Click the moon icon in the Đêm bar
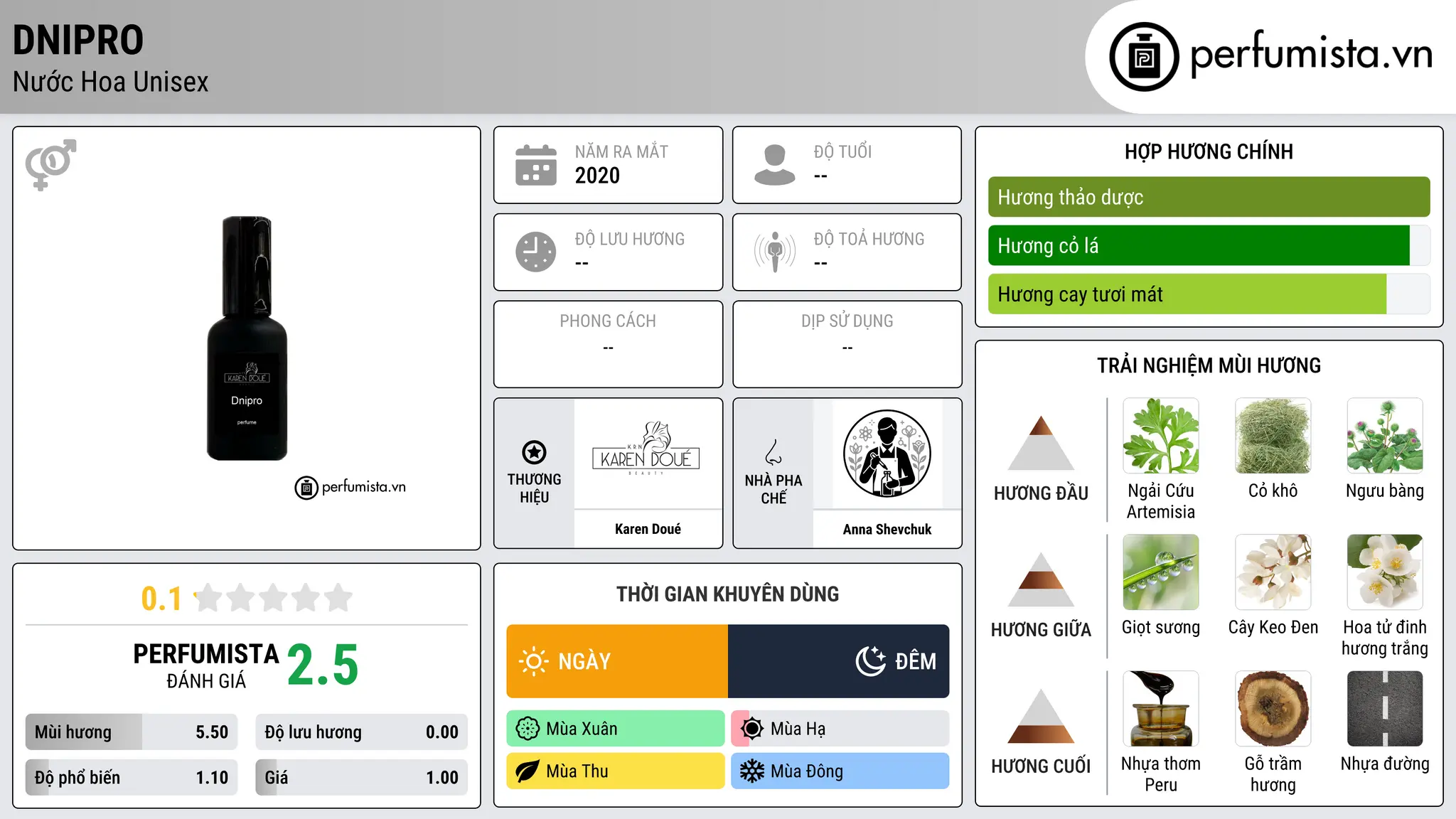Image resolution: width=1456 pixels, height=819 pixels. (x=870, y=661)
